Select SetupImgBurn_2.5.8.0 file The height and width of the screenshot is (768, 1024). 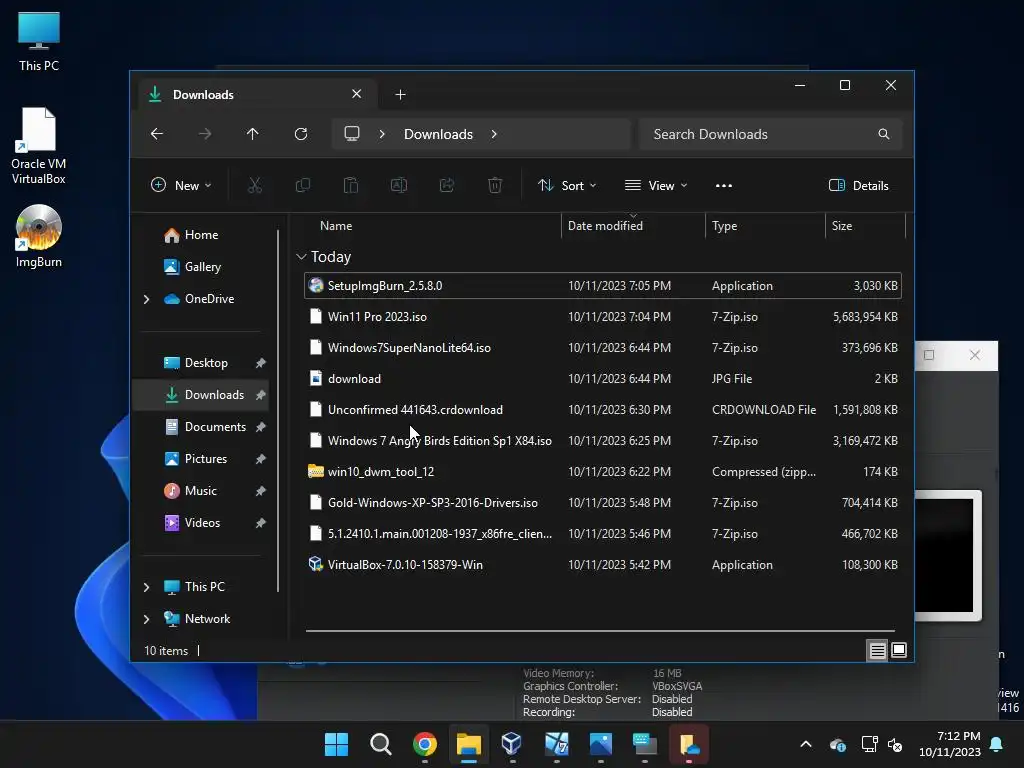point(603,286)
